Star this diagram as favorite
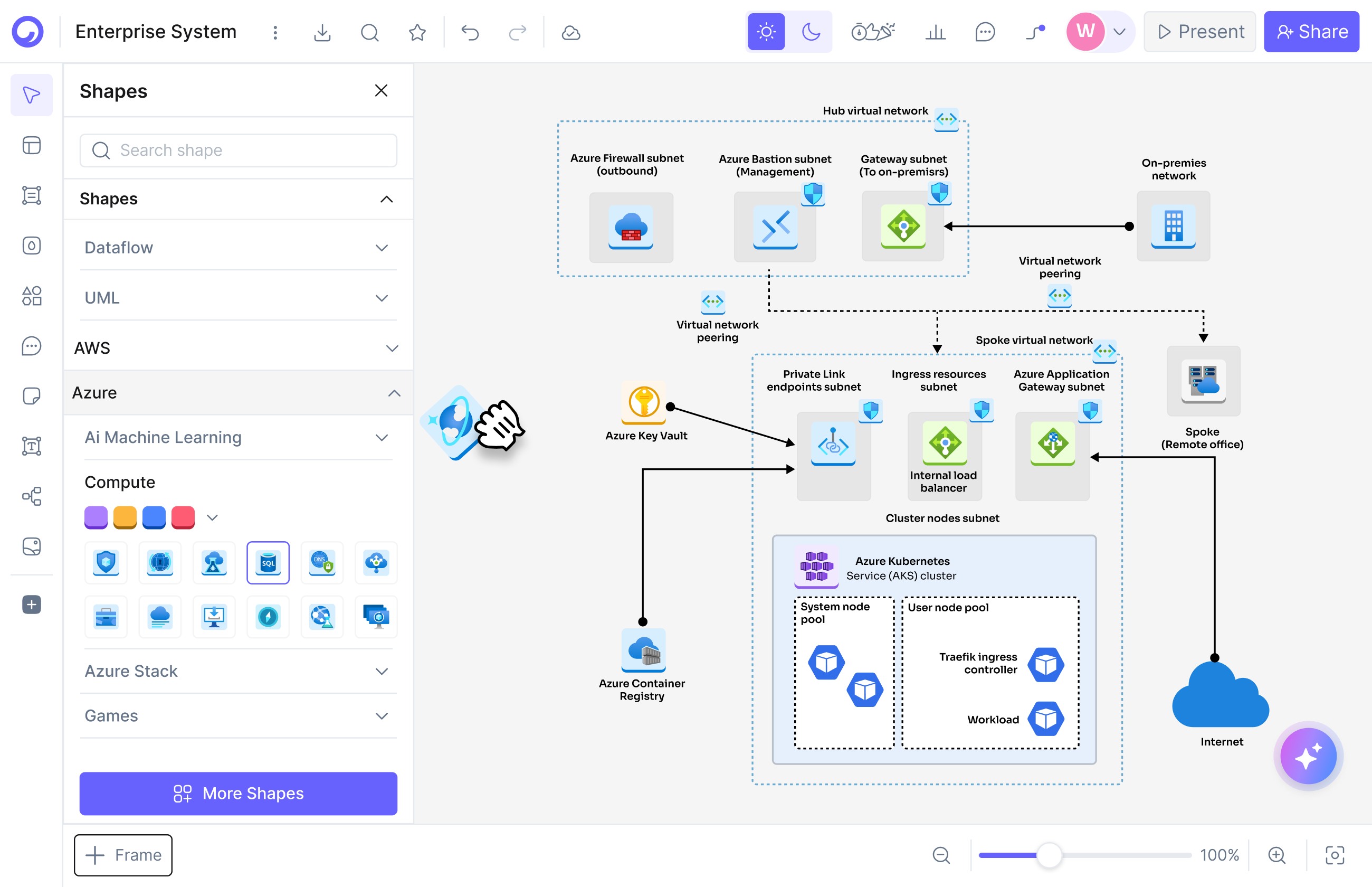This screenshot has width=1372, height=887. 417,32
